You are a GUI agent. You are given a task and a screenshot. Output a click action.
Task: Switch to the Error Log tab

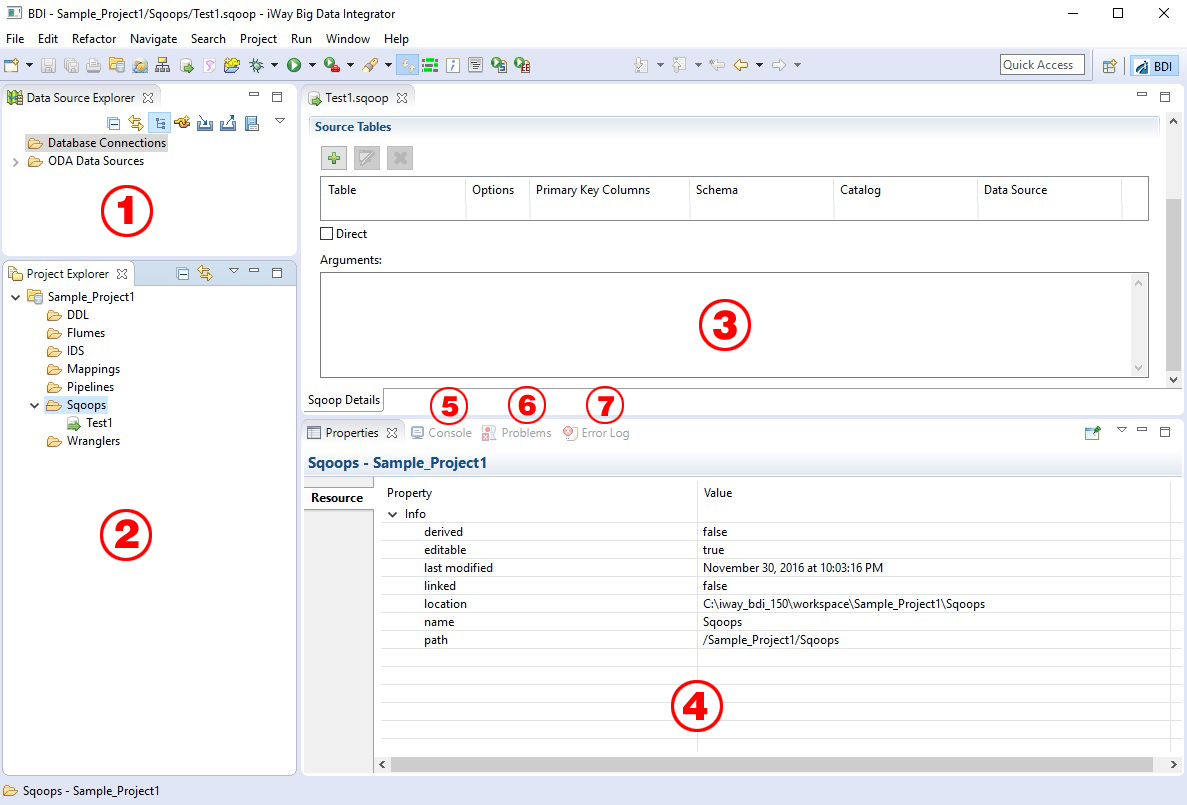point(597,432)
